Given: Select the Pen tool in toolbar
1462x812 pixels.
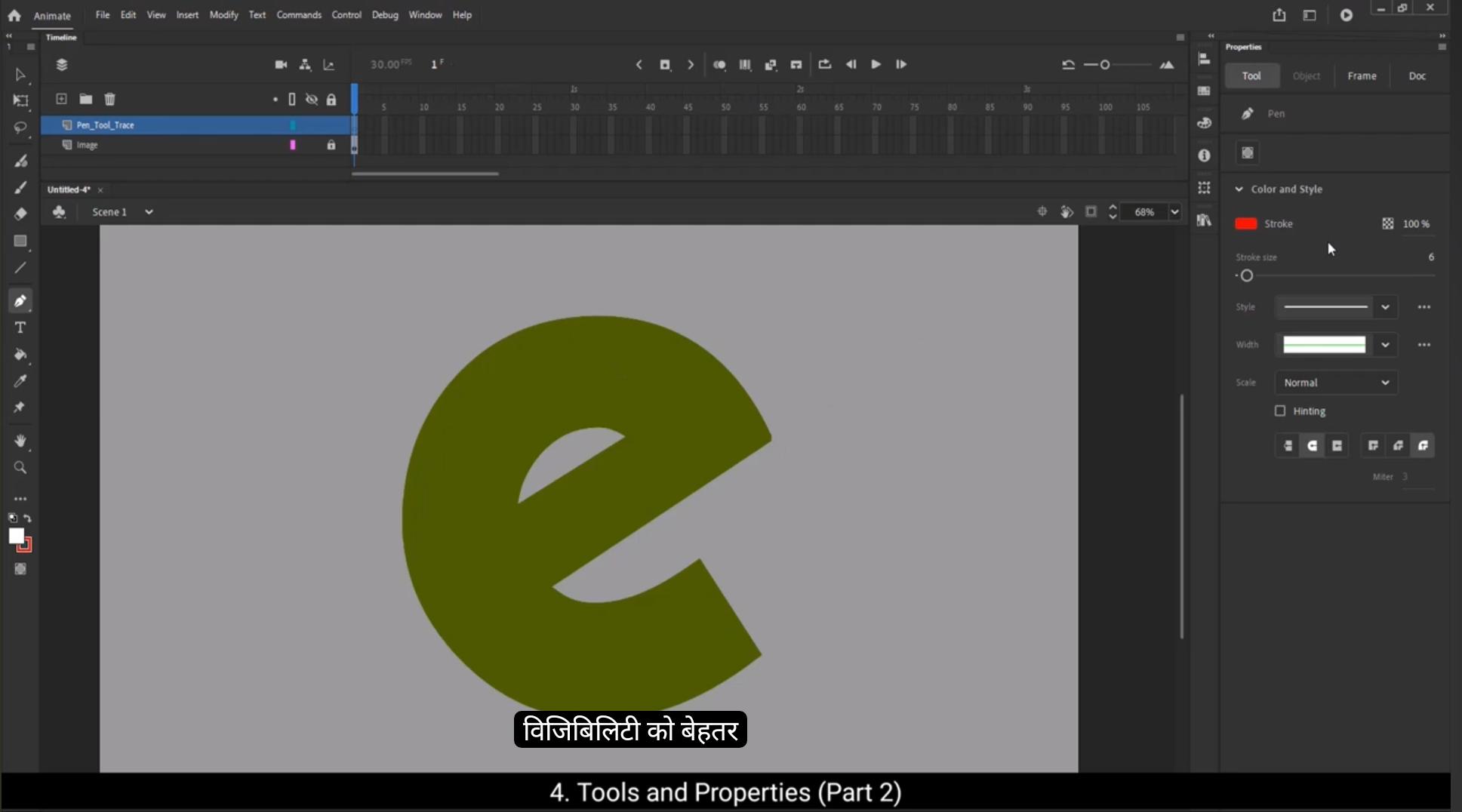Looking at the screenshot, I should click(20, 301).
